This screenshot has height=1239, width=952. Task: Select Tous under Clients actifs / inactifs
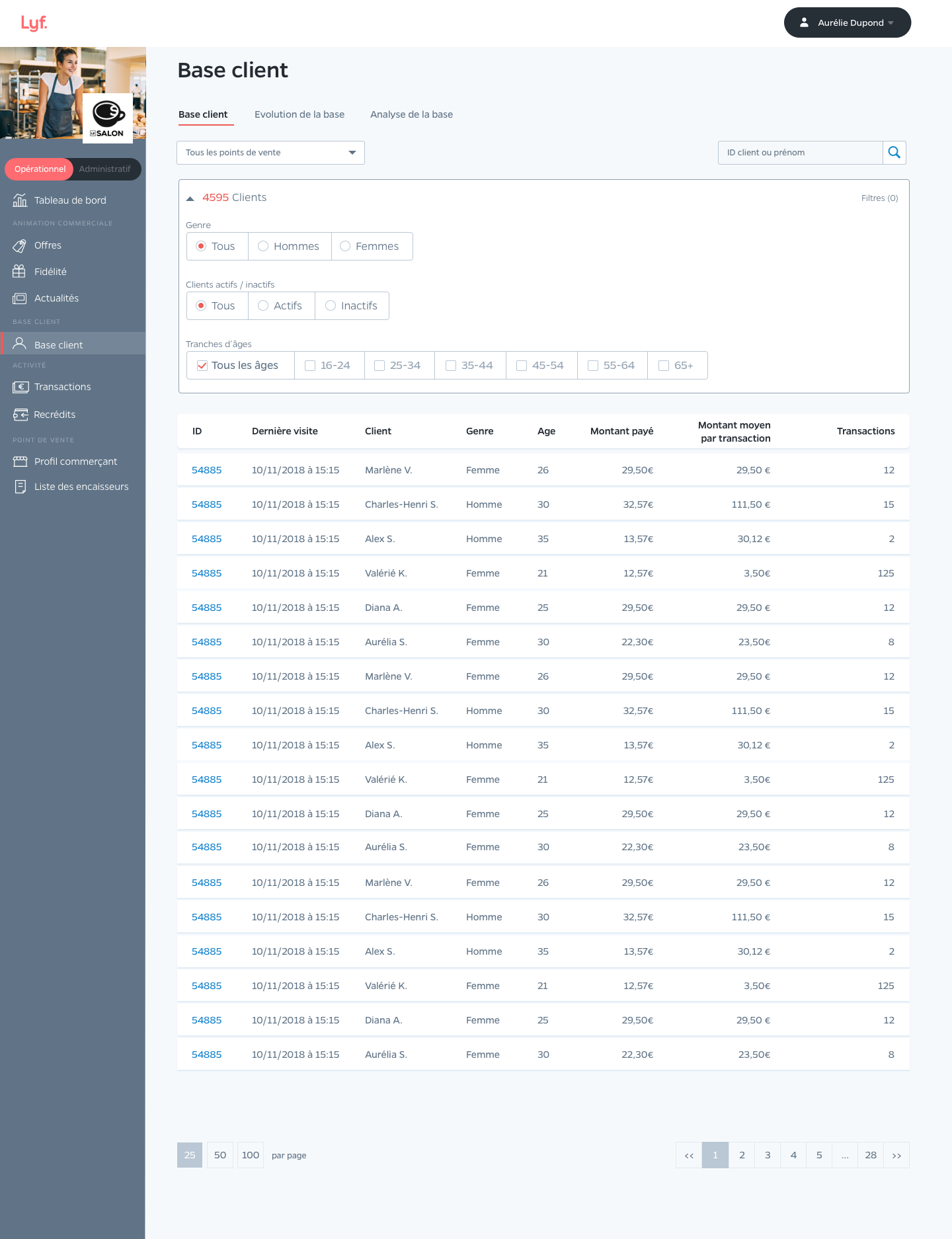(218, 306)
